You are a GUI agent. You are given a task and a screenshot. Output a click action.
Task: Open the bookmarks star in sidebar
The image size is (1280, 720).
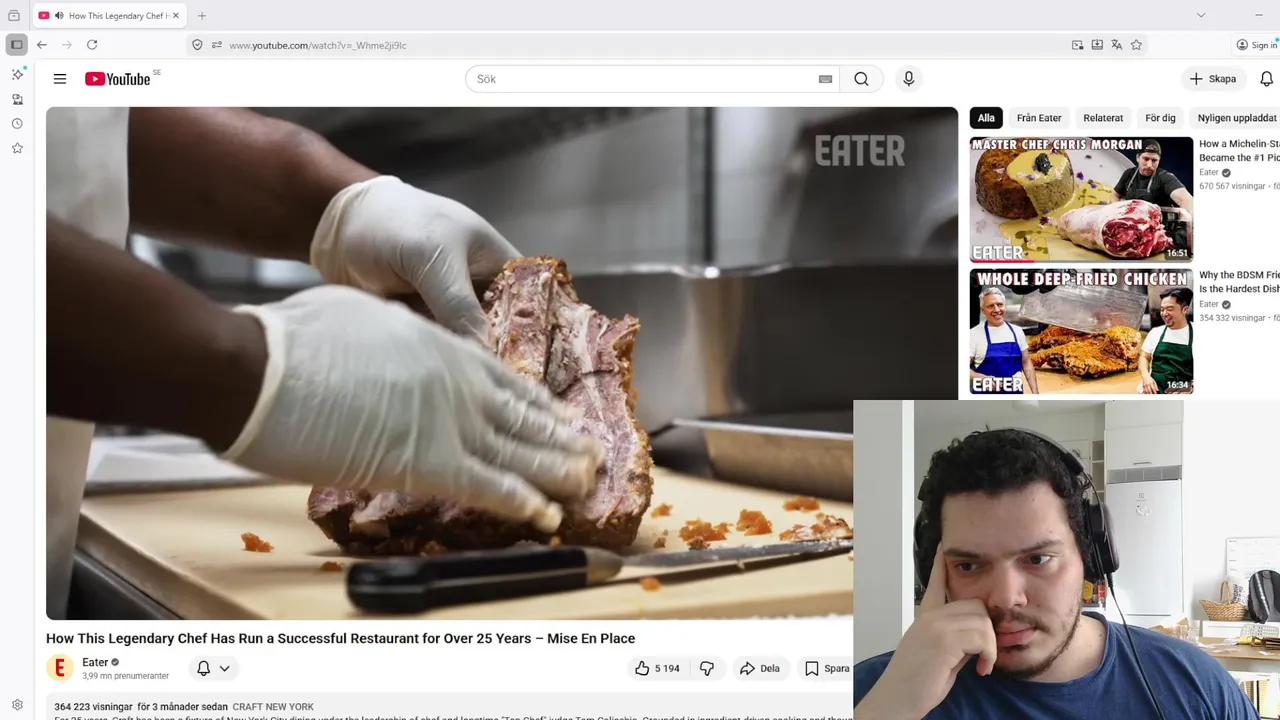pos(17,148)
